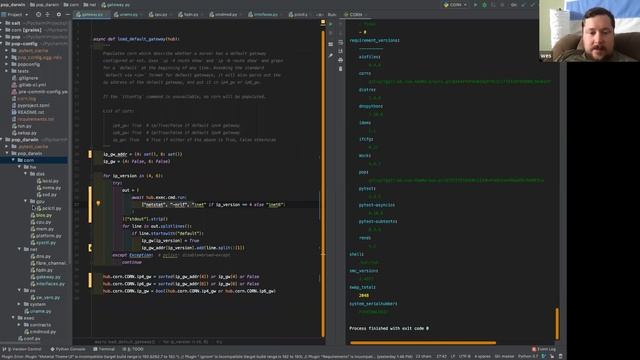Start debugging with the green bug icon
This screenshot has height=360, width=640.
(484, 5)
